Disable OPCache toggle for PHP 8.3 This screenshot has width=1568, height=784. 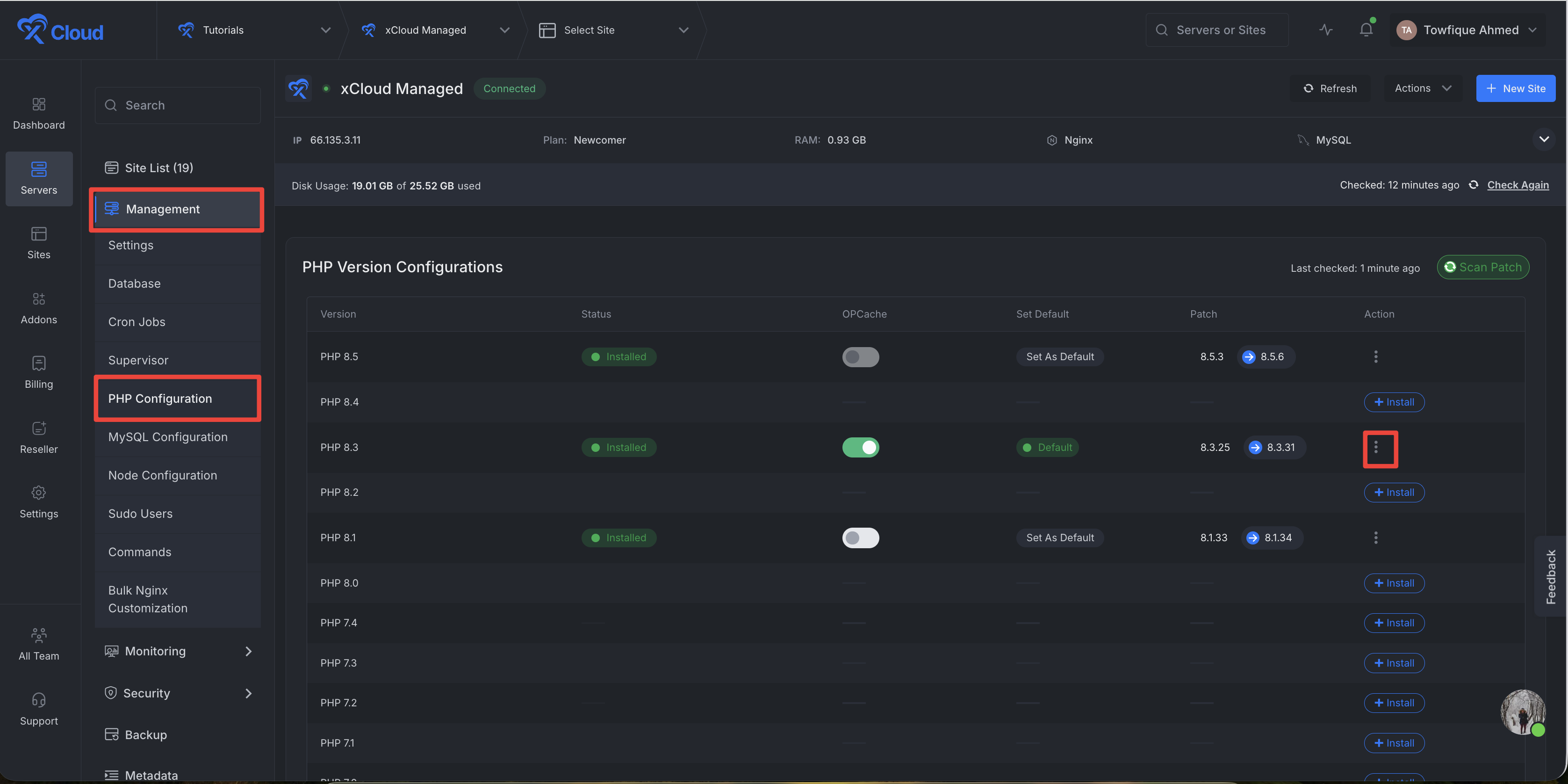(x=860, y=448)
